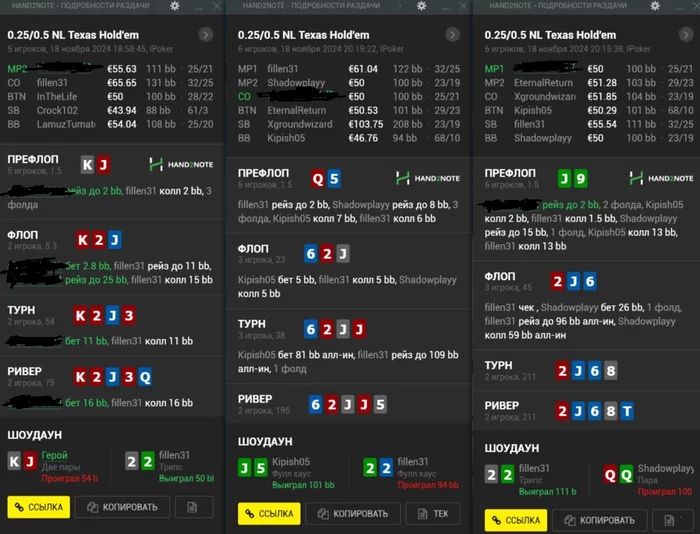Click КОПИРОВАТЬ button in right window
The width and height of the screenshot is (700, 534).
coord(600,520)
